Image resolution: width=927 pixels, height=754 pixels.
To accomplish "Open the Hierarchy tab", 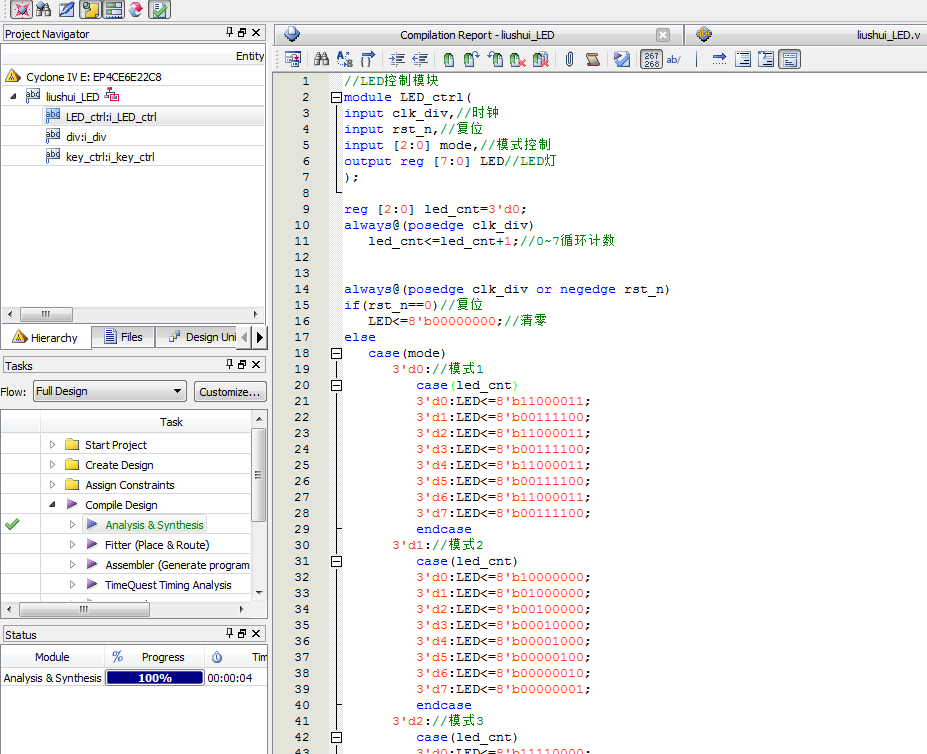I will (46, 337).
